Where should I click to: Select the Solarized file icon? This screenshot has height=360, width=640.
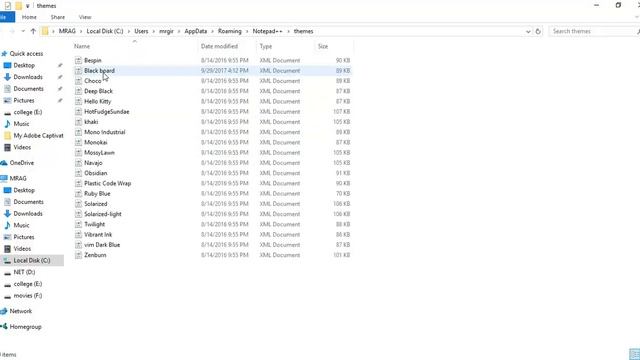pos(78,204)
